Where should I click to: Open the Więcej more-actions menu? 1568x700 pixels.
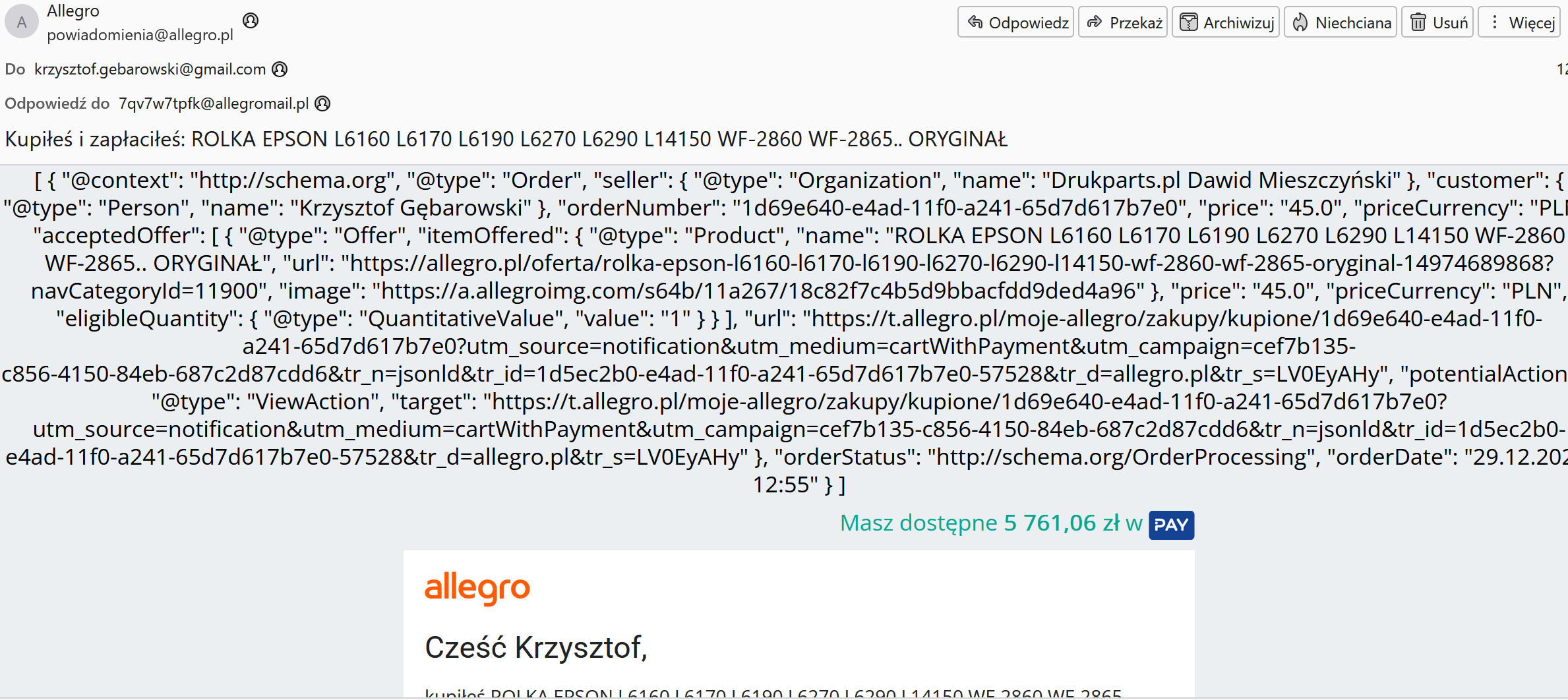pyautogui.click(x=1522, y=23)
